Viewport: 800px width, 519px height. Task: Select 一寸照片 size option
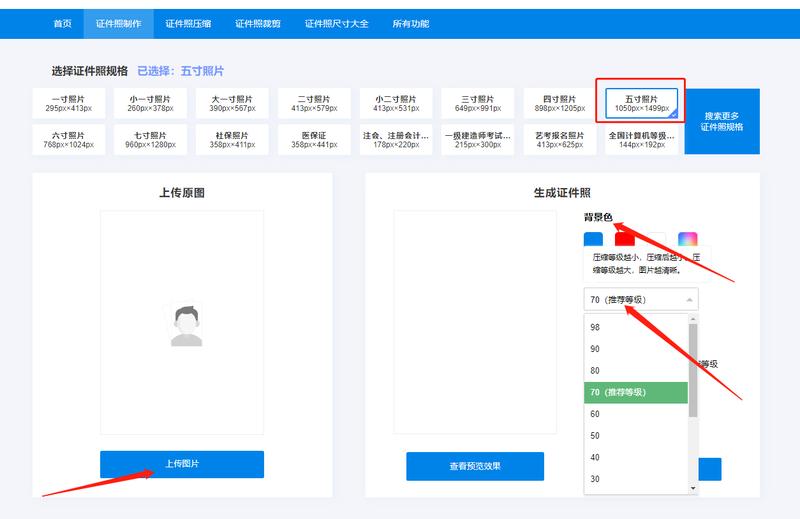tap(69, 103)
